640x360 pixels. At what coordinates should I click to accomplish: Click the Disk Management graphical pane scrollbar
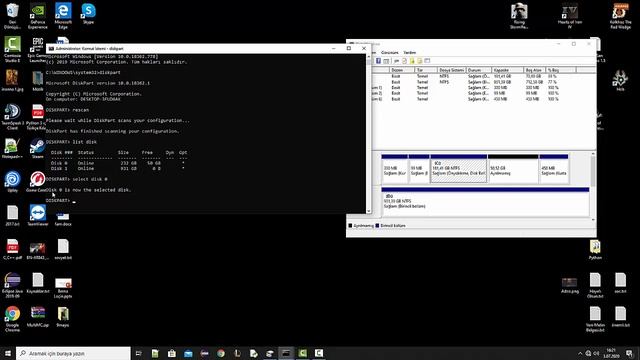[x=593, y=187]
